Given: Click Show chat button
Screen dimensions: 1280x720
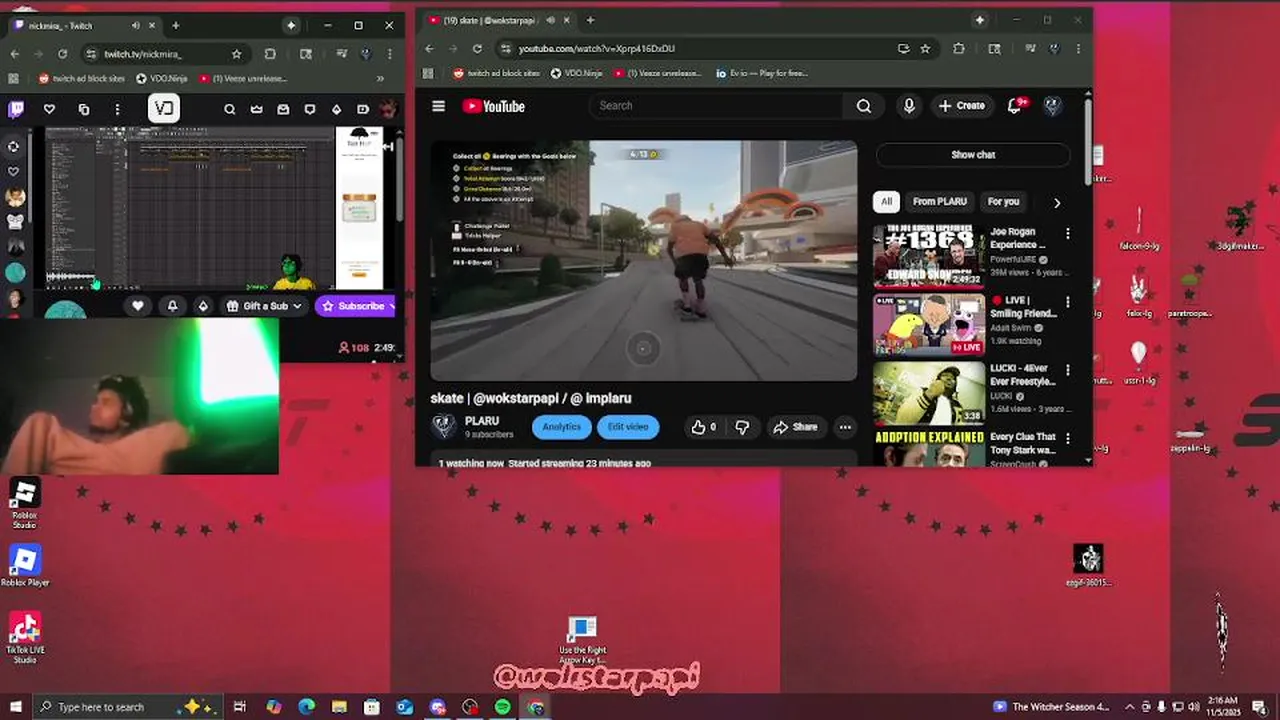Looking at the screenshot, I should [x=973, y=155].
